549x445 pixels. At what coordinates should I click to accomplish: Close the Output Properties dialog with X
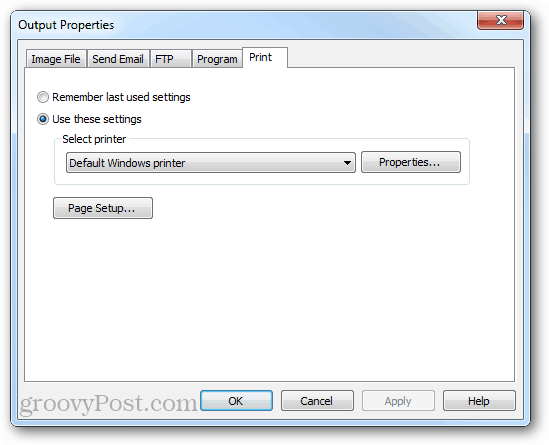click(500, 20)
